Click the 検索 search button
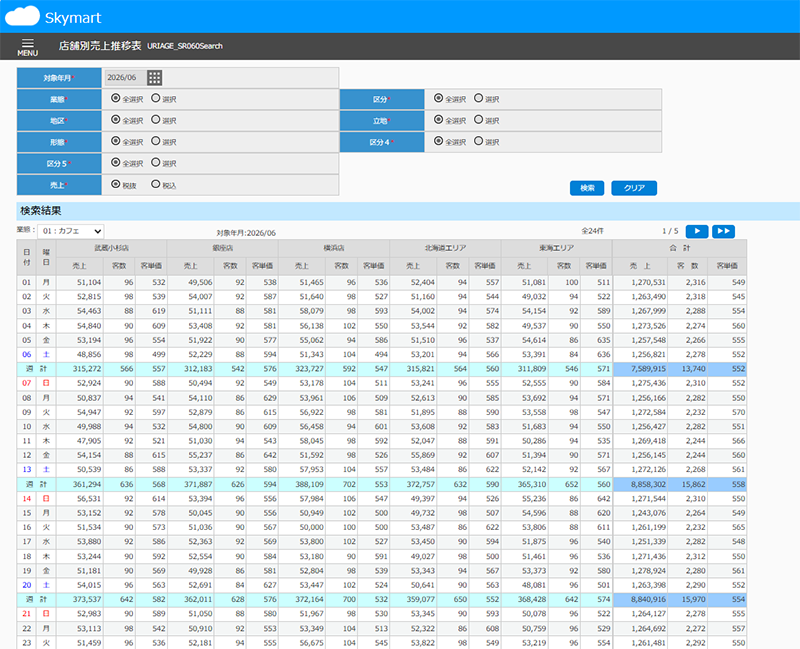Viewport: 800px width, 649px height. [x=587, y=188]
